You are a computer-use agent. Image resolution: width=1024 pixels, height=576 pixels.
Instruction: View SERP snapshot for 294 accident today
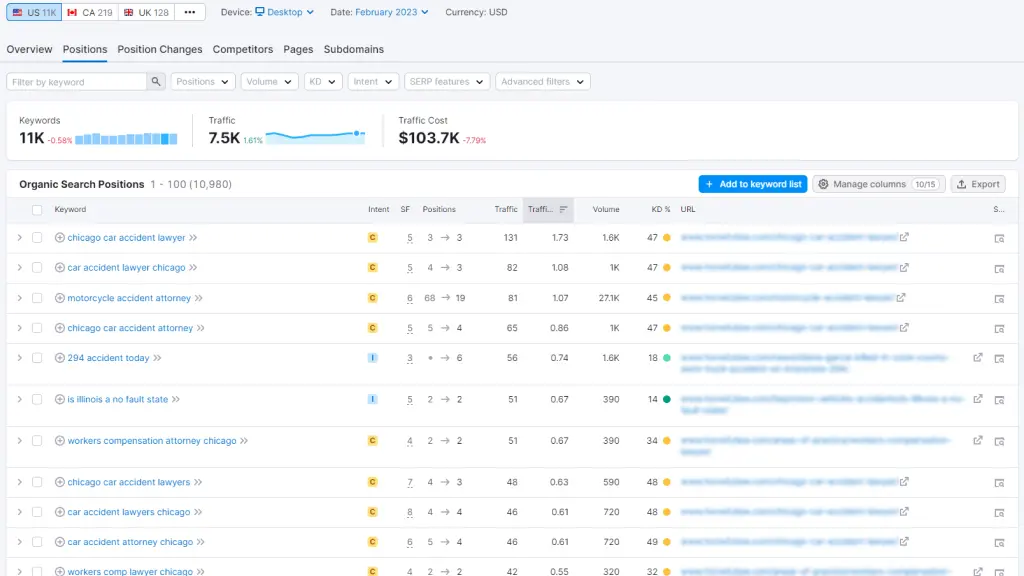coord(999,359)
